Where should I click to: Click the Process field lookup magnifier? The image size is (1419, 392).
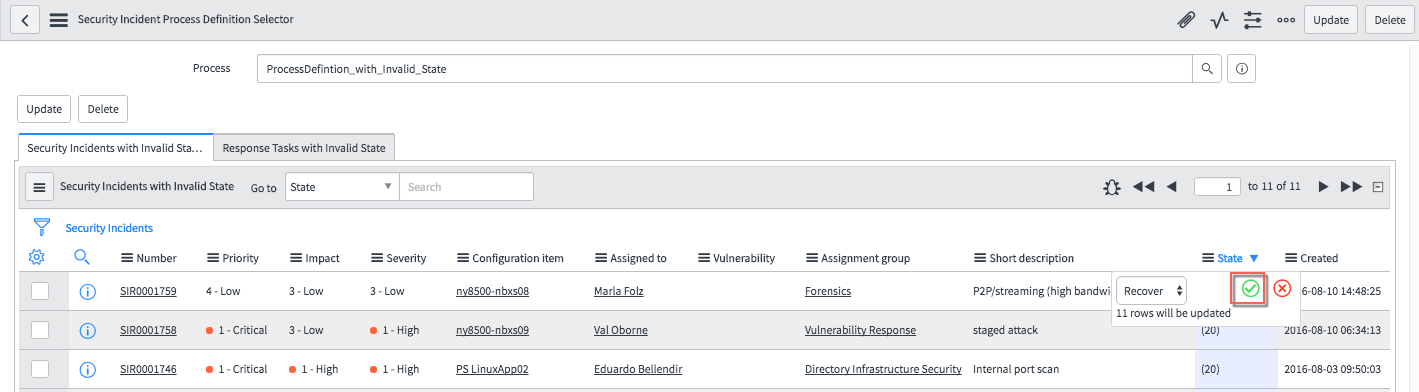coord(1207,69)
